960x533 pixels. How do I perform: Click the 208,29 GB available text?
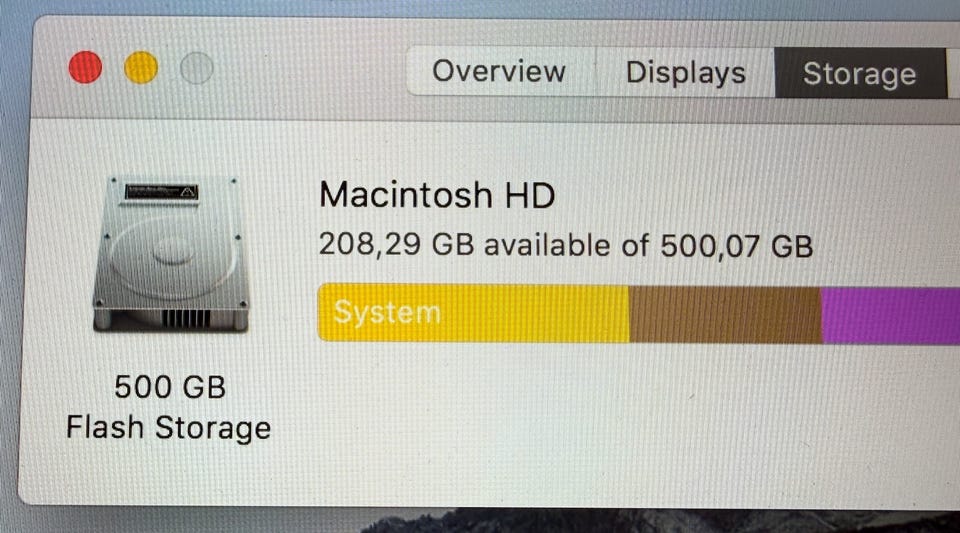click(465, 245)
